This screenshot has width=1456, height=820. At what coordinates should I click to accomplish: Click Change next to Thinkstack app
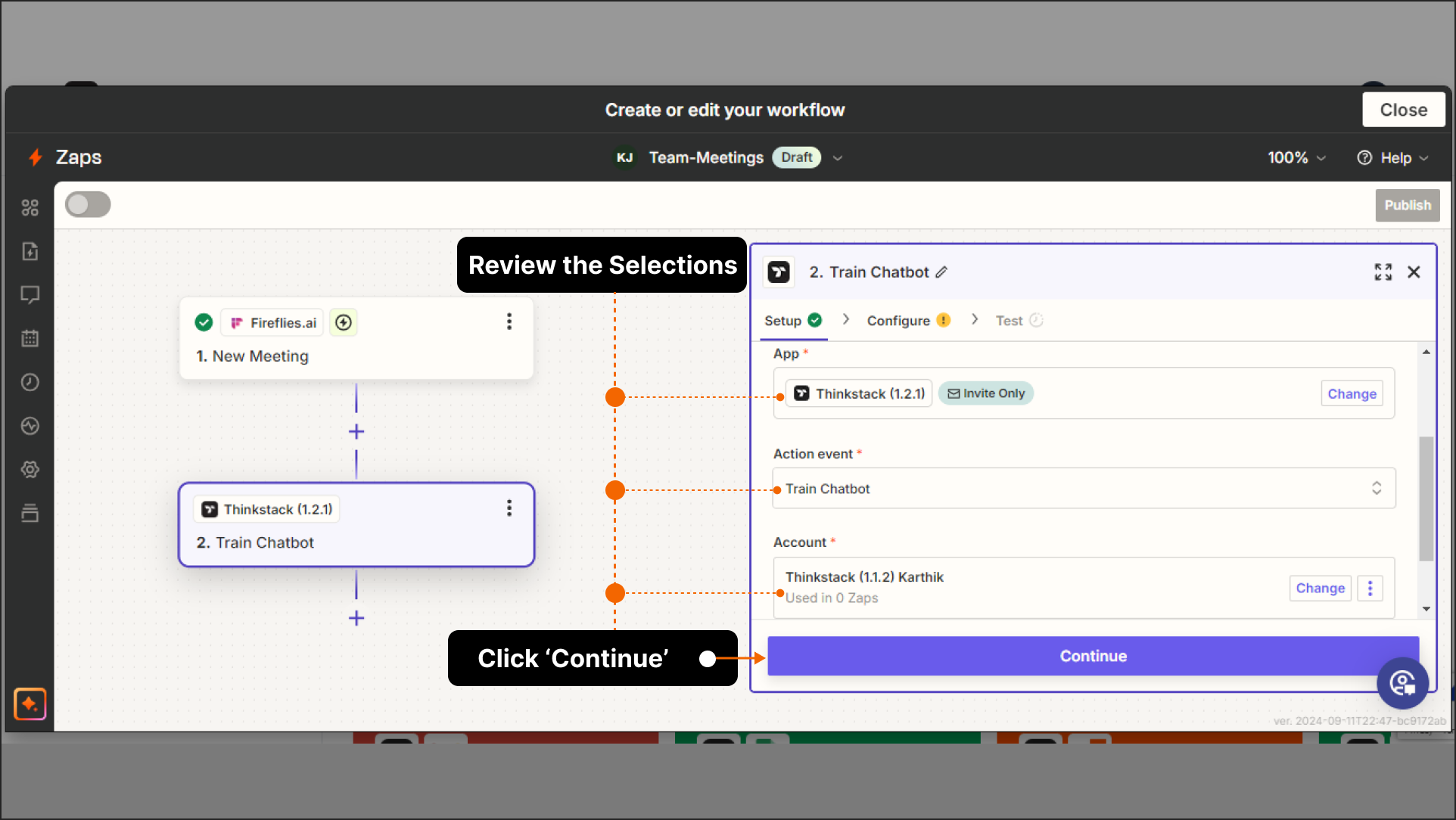coord(1352,393)
